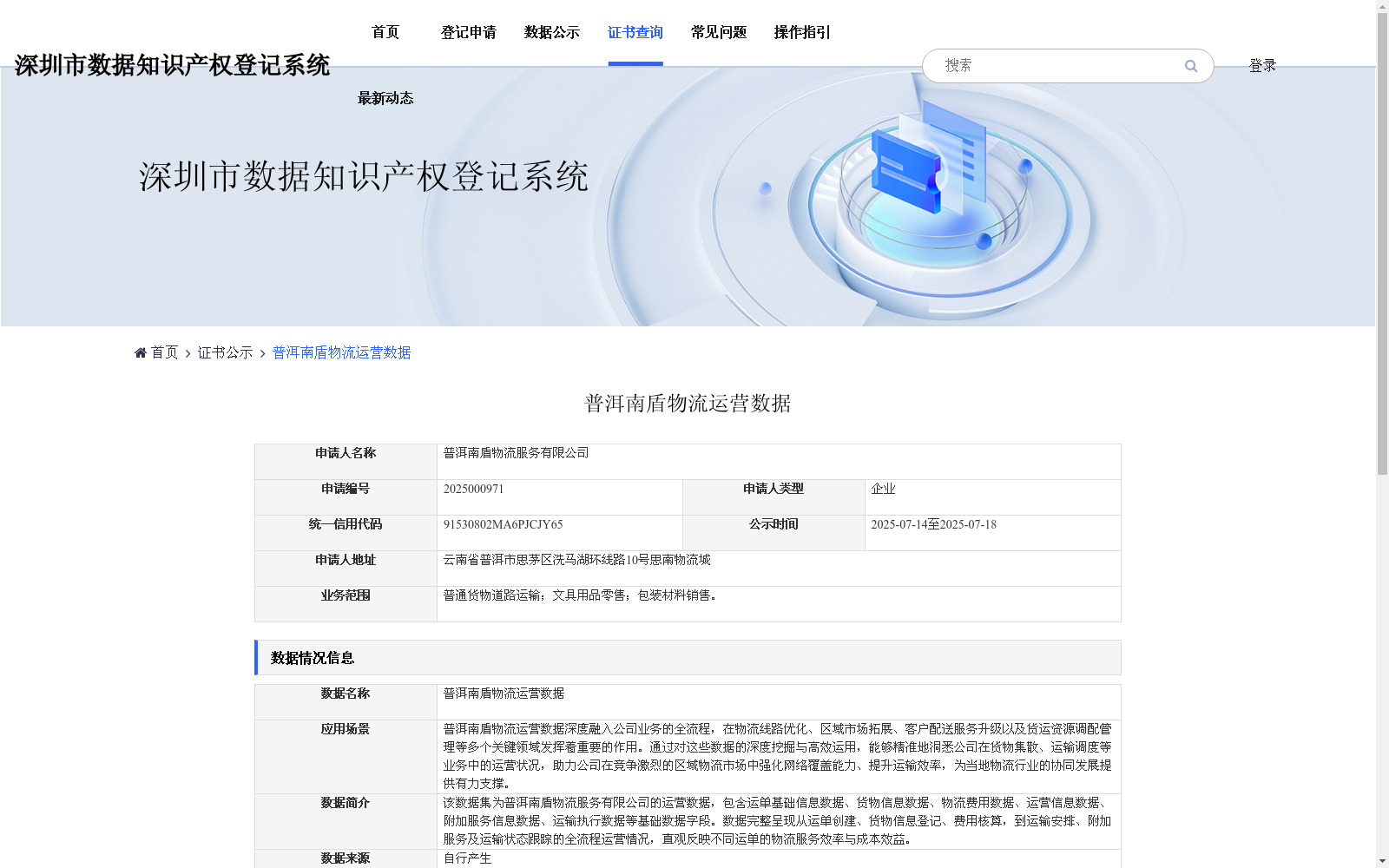Click applicant name 普洱南盾物流服务有限公司
The width and height of the screenshot is (1389, 868).
coord(517,453)
